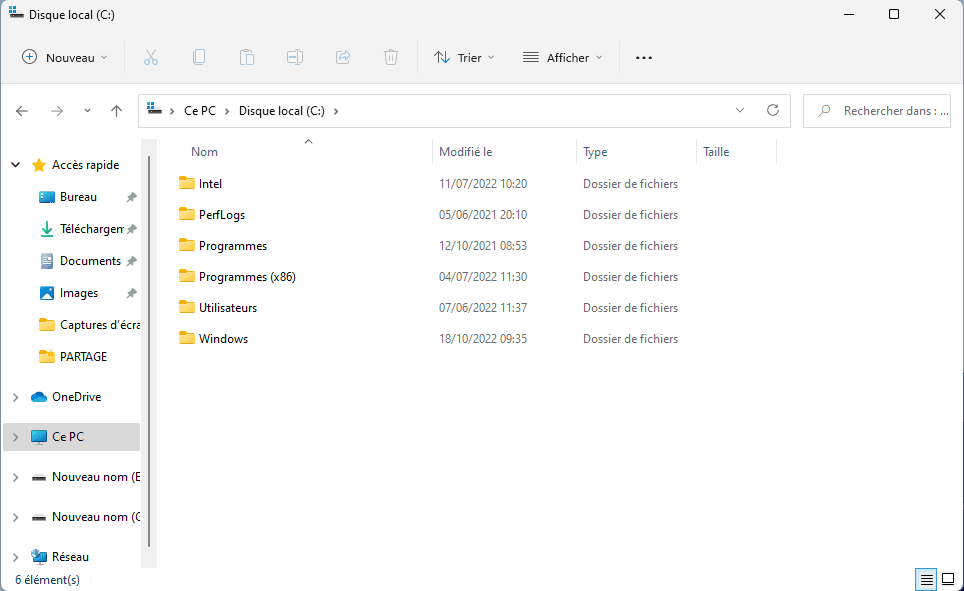Switch to details view in status bar
The image size is (964, 591).
pyautogui.click(x=926, y=579)
